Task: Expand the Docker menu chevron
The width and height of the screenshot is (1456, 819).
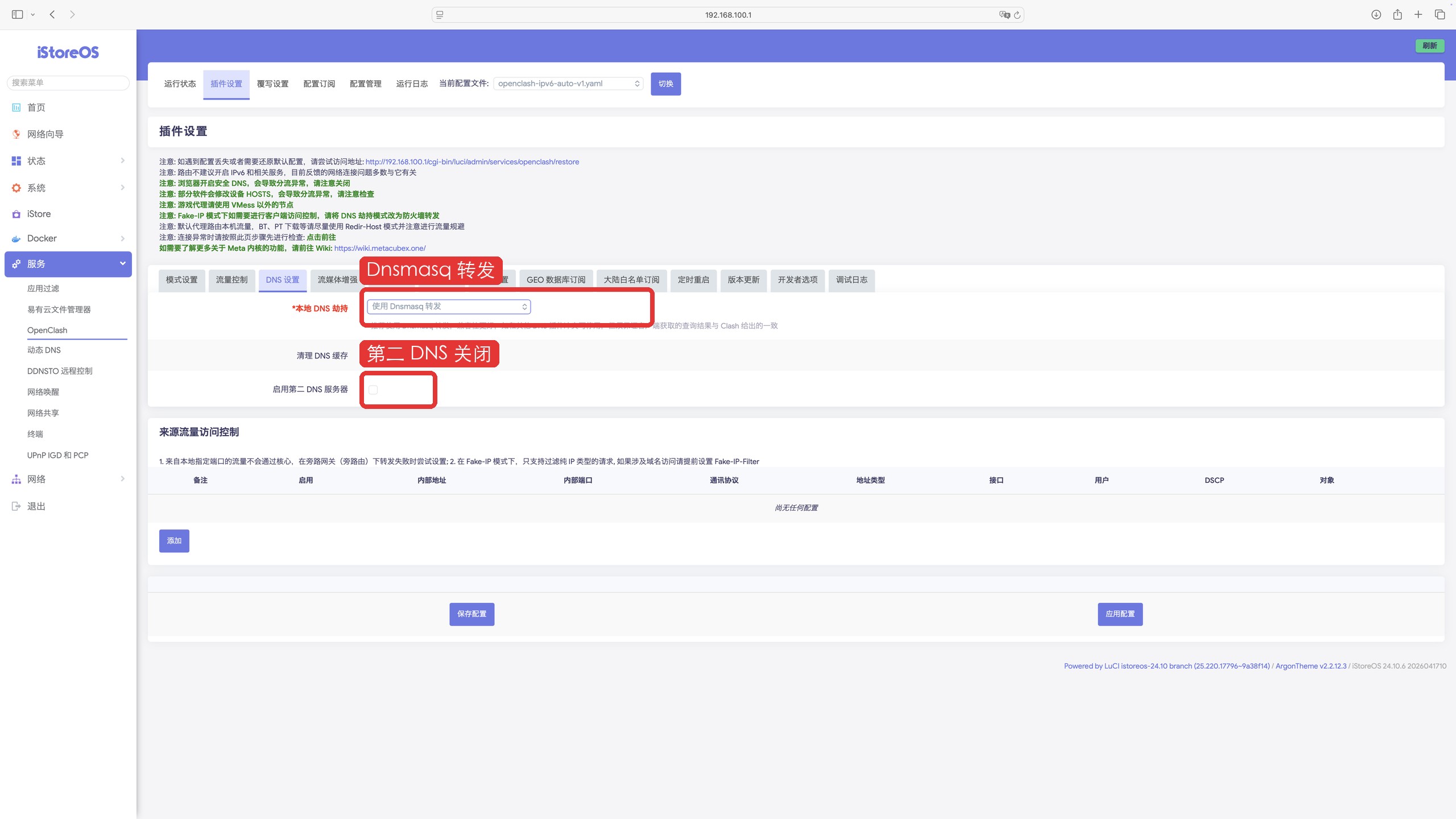Action: click(x=123, y=238)
